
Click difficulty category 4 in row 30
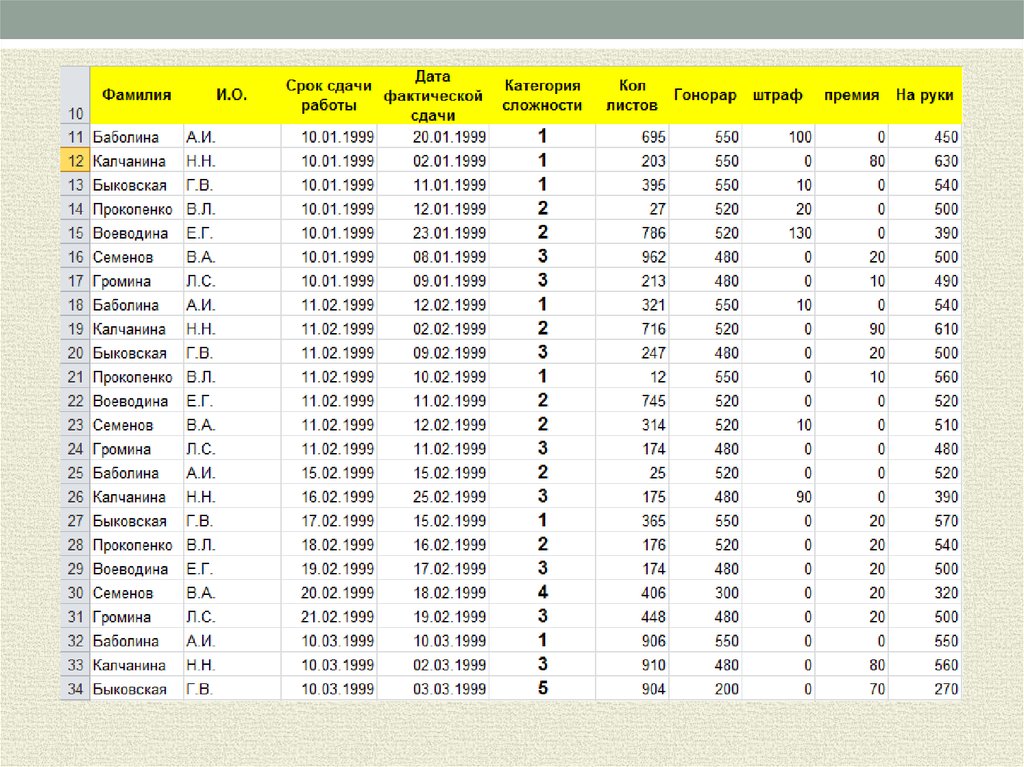[x=542, y=593]
